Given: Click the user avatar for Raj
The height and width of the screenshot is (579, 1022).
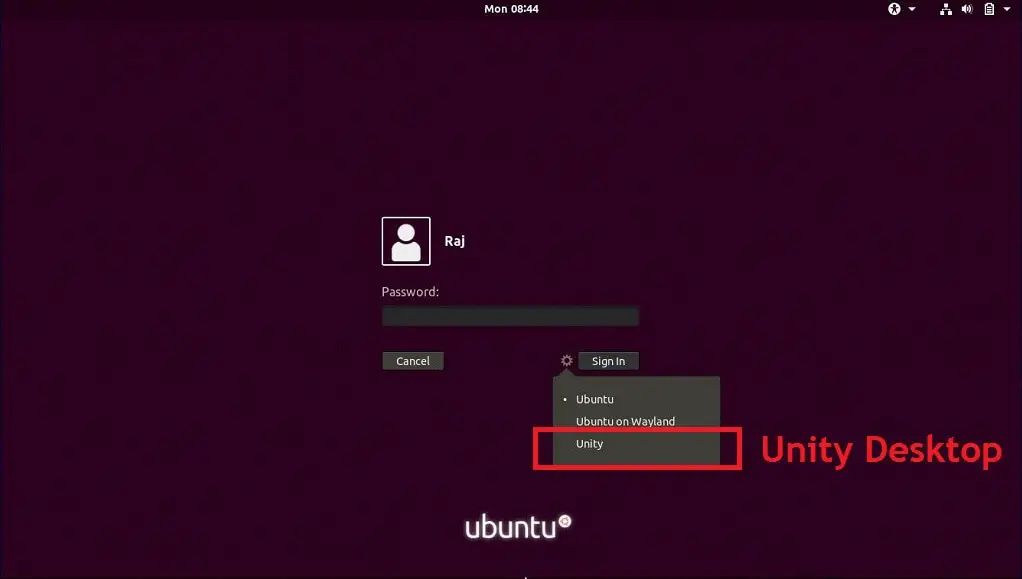Looking at the screenshot, I should [406, 241].
